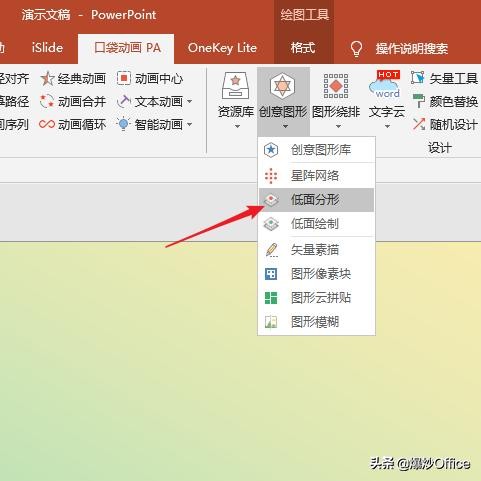Click the 动画循环 infinity icon
Screen dimensions: 481x481
click(x=47, y=124)
